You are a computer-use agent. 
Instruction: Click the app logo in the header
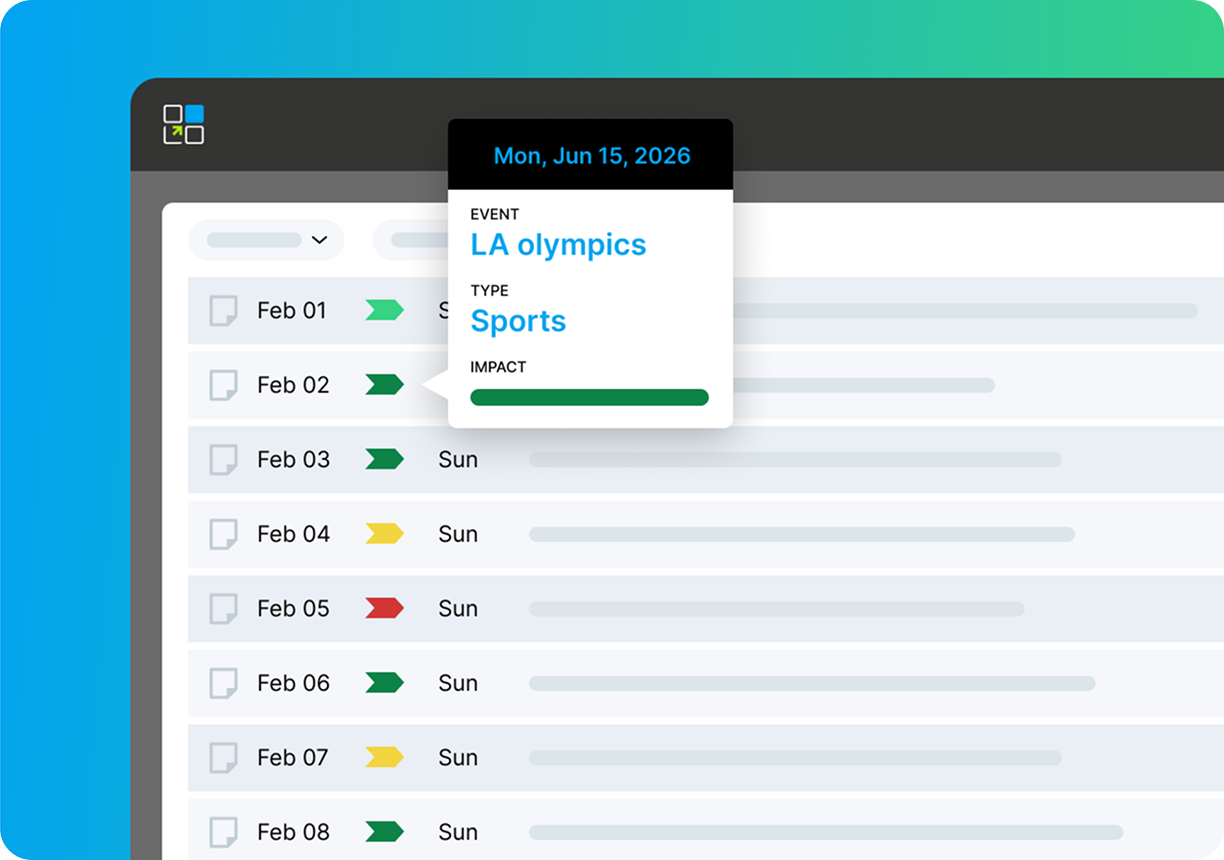(184, 124)
